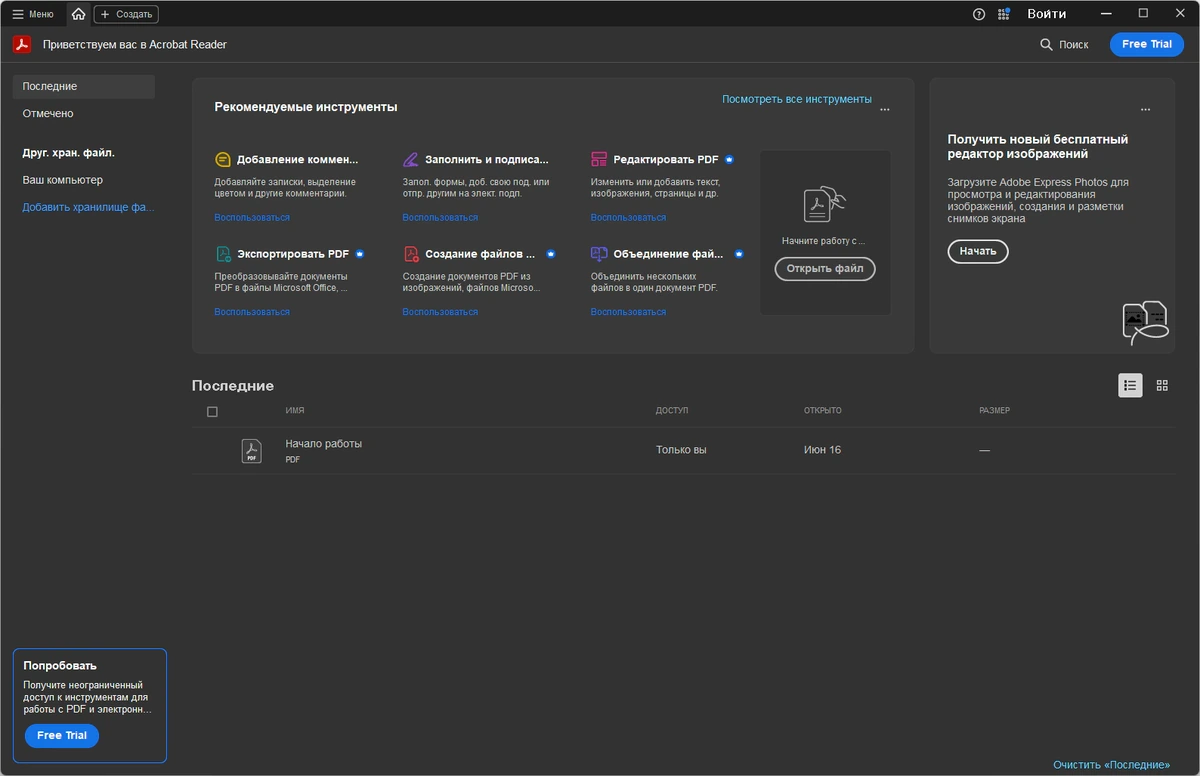Minimize the Acrobat Reader window

(x=1106, y=14)
